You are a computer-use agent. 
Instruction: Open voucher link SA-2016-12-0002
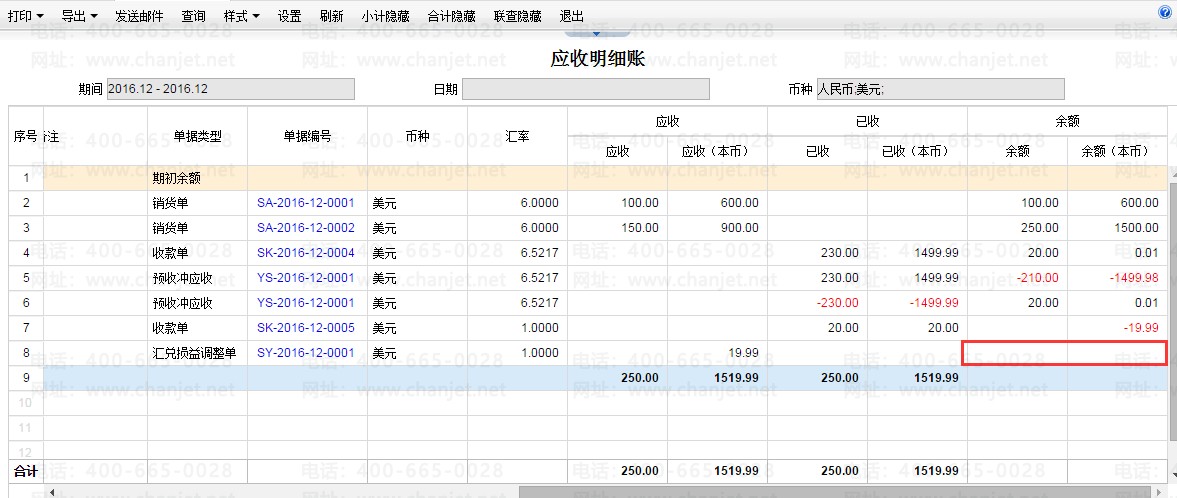coord(306,228)
